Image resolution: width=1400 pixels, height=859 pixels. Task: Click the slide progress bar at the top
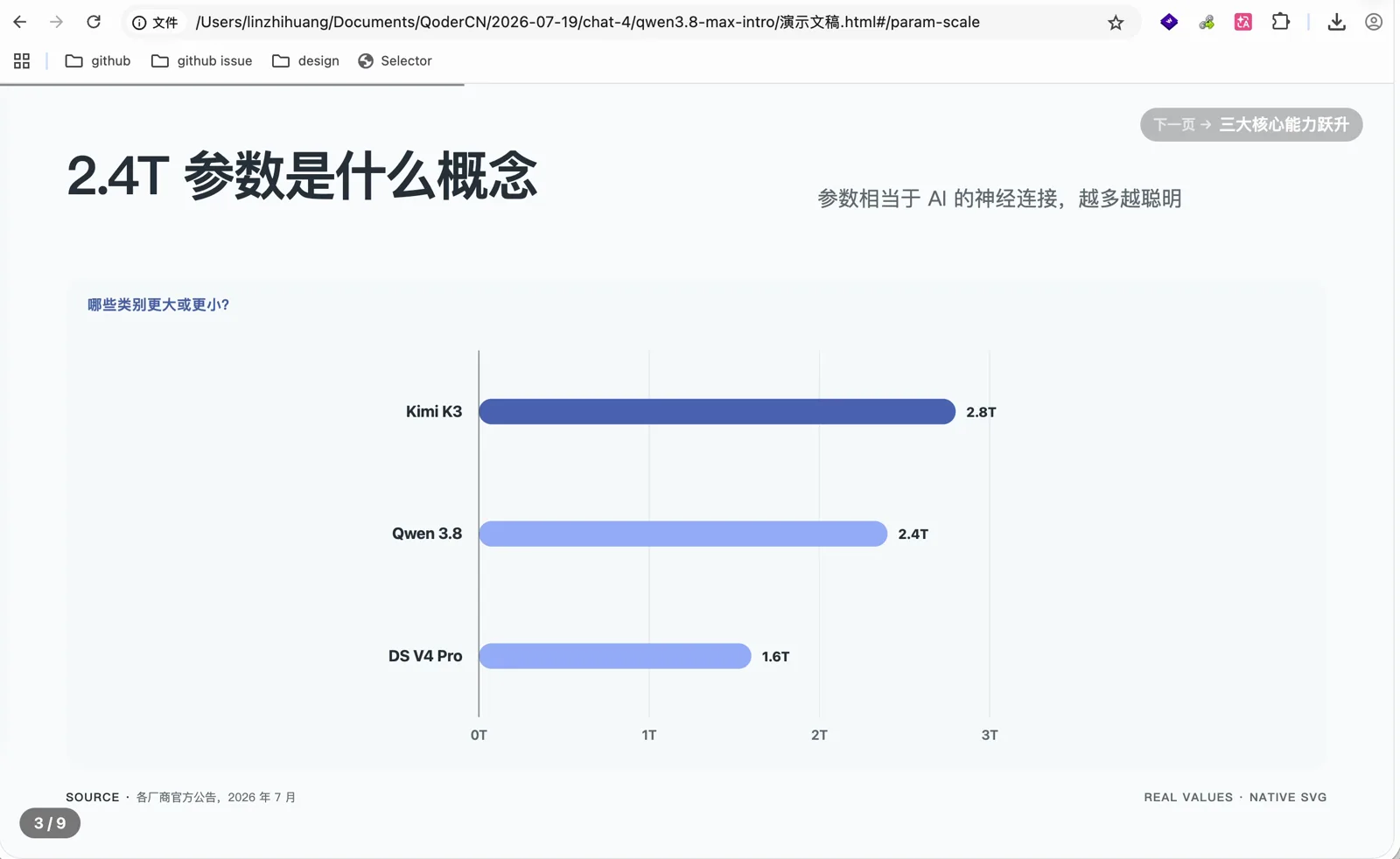click(232, 85)
